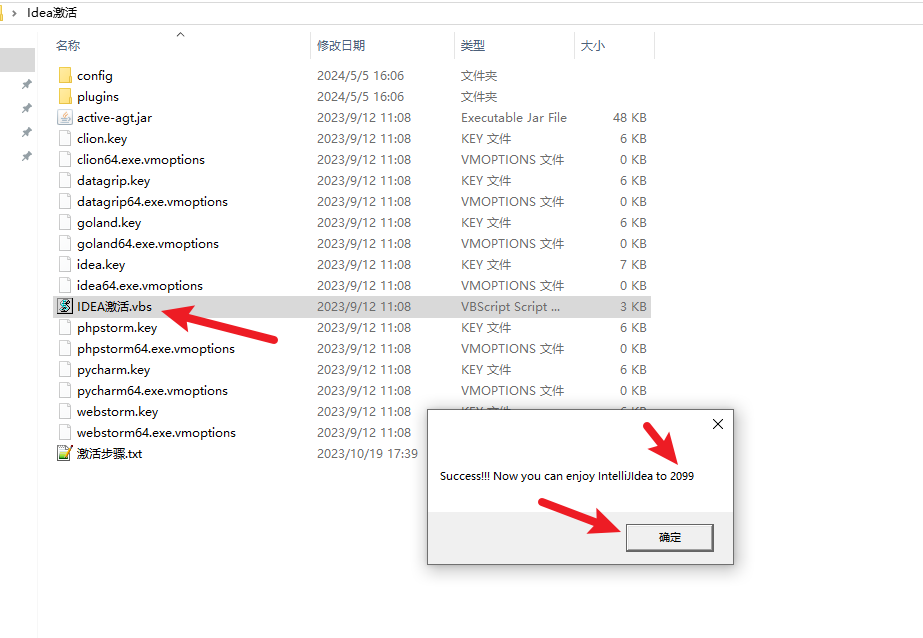Screen dimensions: 923x638
Task: Select the plugins folder icon
Action: pyautogui.click(x=65, y=97)
